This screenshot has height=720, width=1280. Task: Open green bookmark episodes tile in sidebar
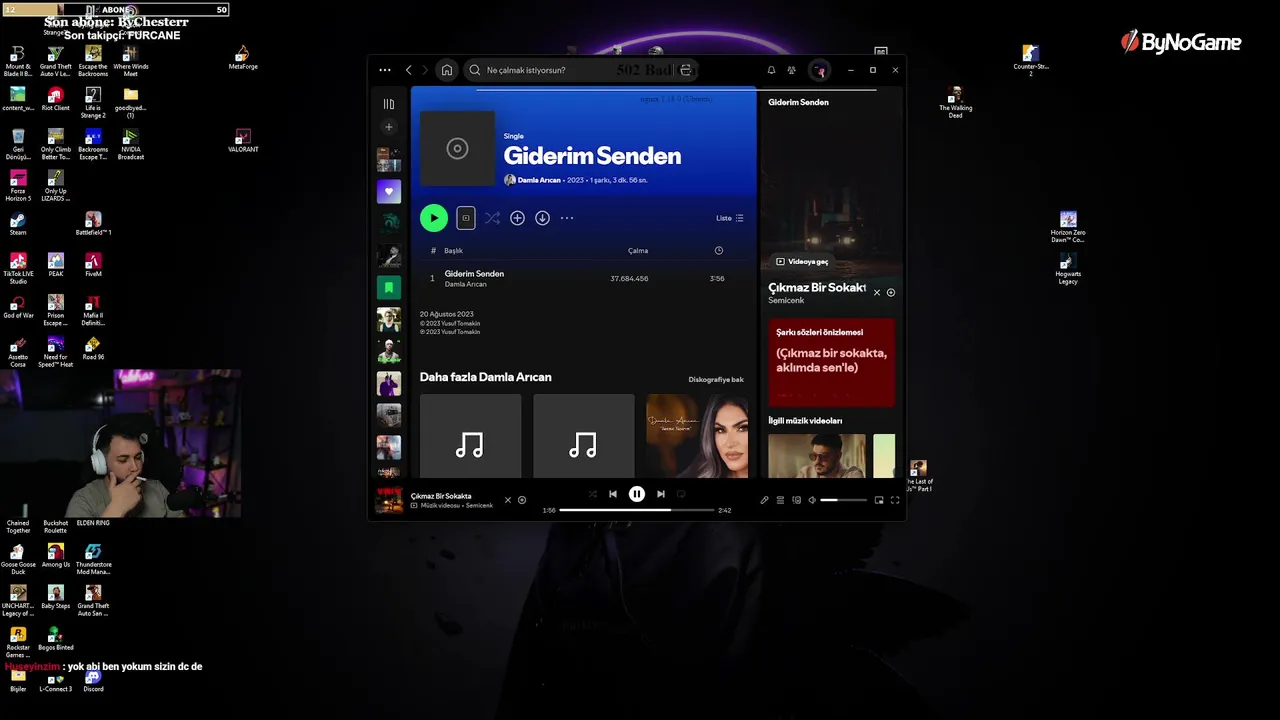point(389,287)
